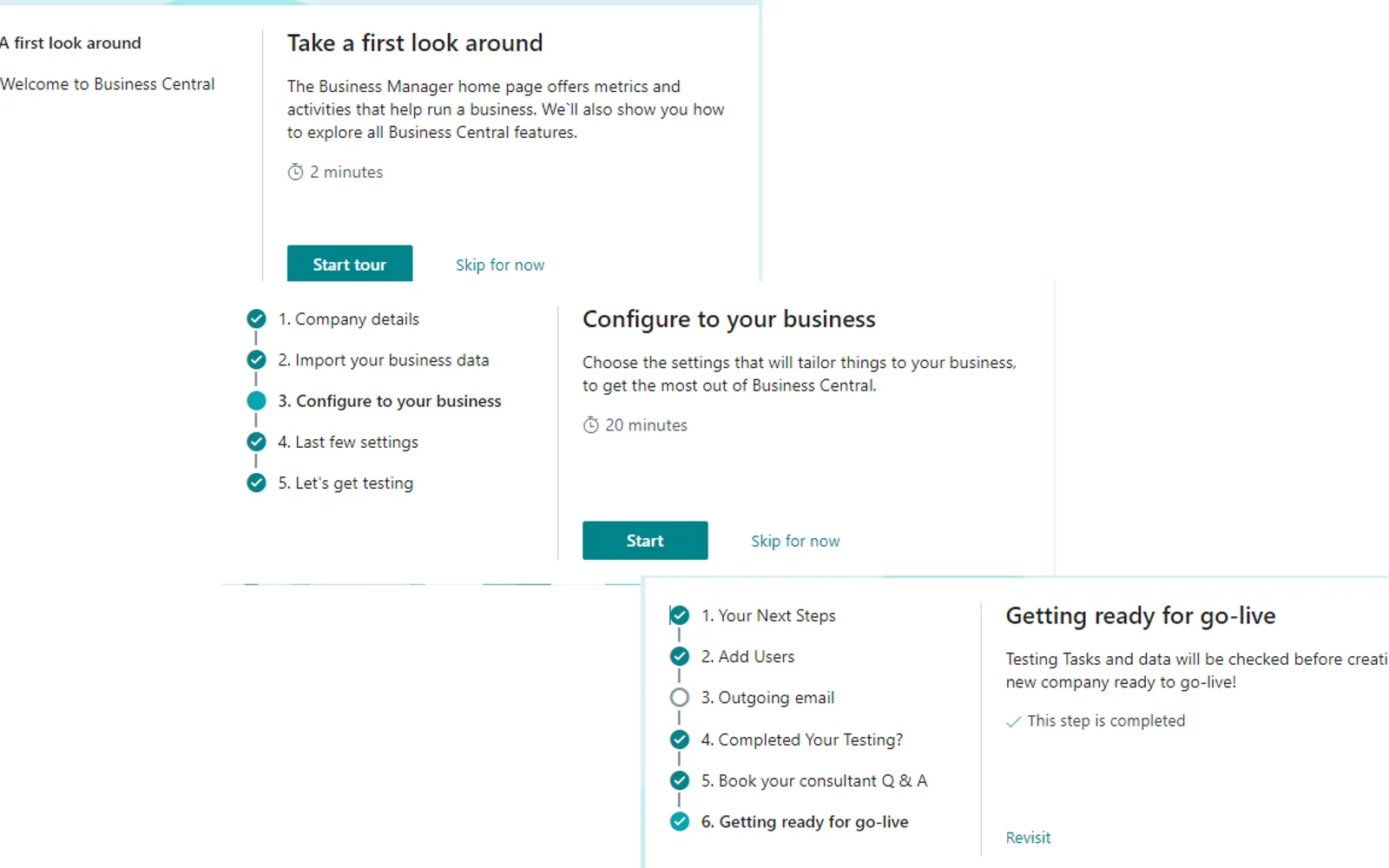
Task: Click Skip for now beside Start tour
Action: pyautogui.click(x=500, y=265)
